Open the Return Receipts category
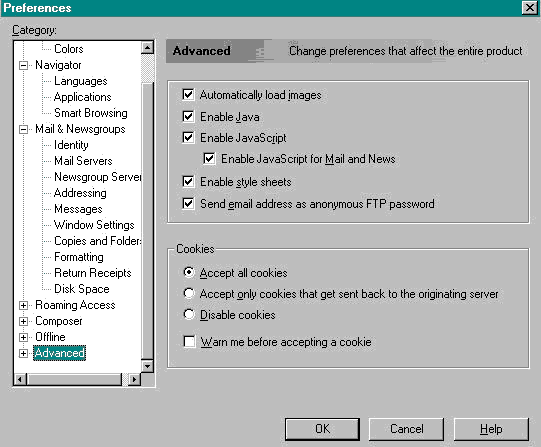Image resolution: width=541 pixels, height=447 pixels. pos(92,273)
